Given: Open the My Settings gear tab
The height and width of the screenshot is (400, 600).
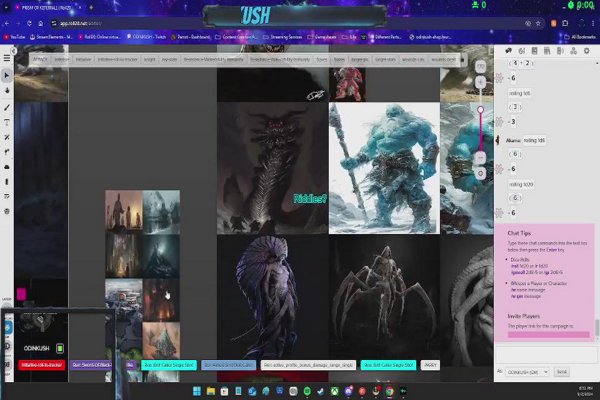Looking at the screenshot, I should pyautogui.click(x=586, y=51).
